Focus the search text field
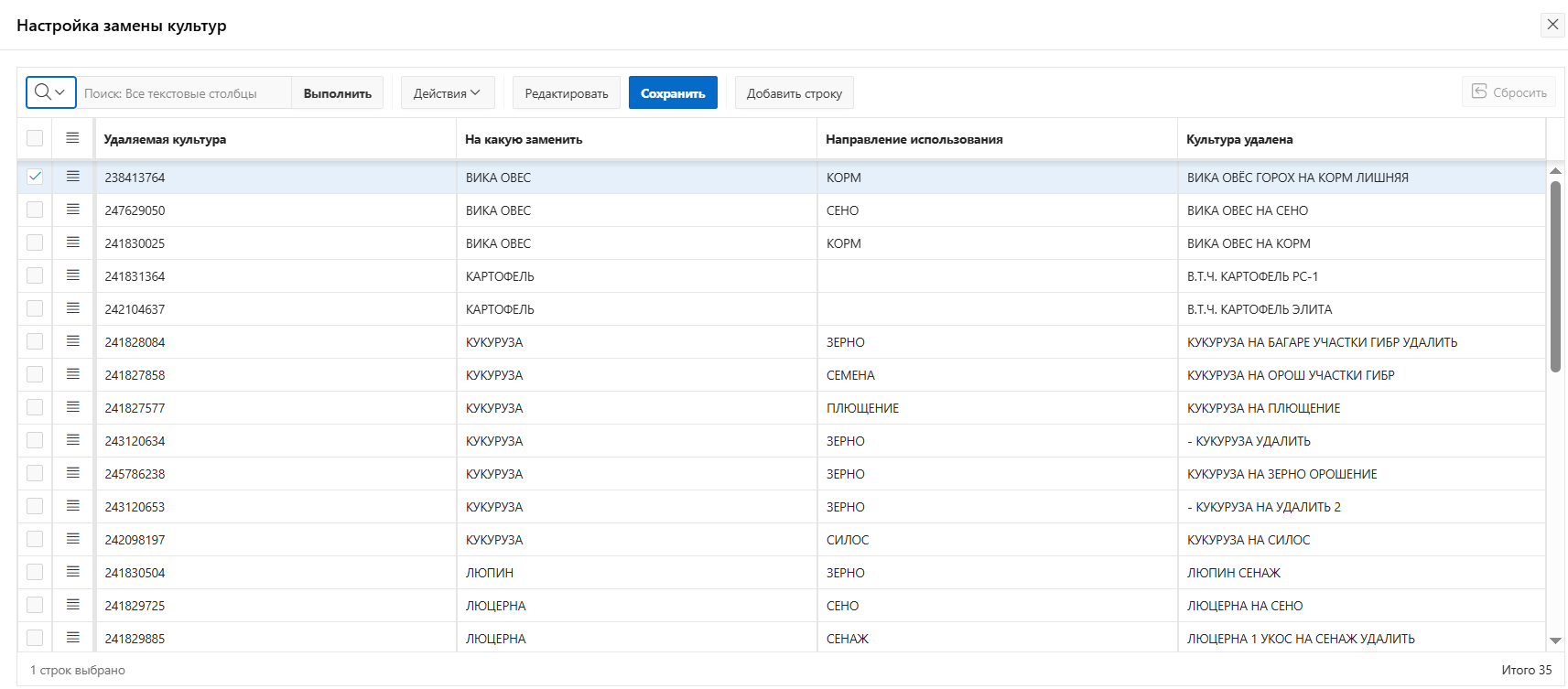 pos(183,93)
